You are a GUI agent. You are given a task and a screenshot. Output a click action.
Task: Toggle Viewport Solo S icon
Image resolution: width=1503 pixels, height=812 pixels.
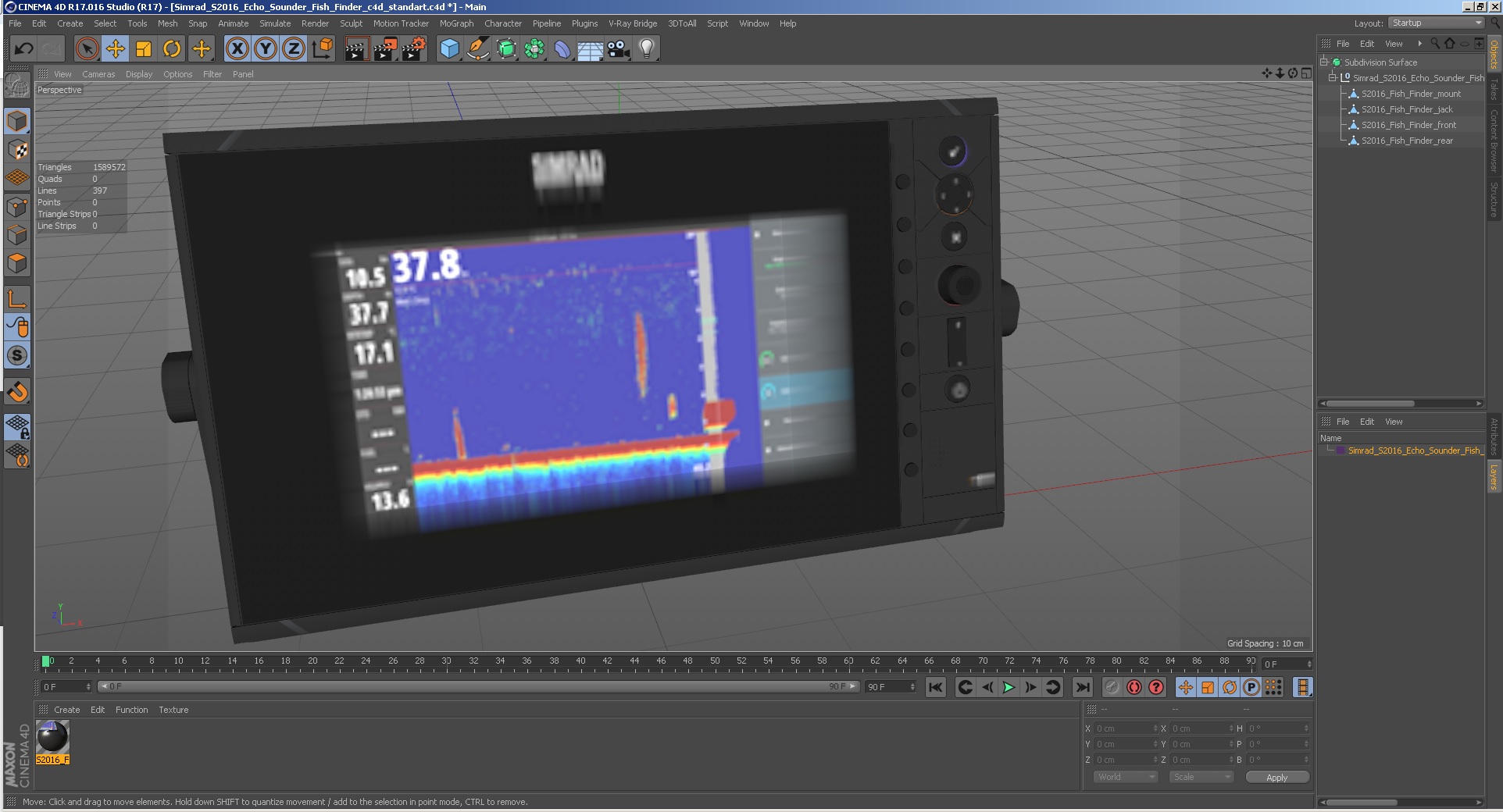pyautogui.click(x=17, y=355)
